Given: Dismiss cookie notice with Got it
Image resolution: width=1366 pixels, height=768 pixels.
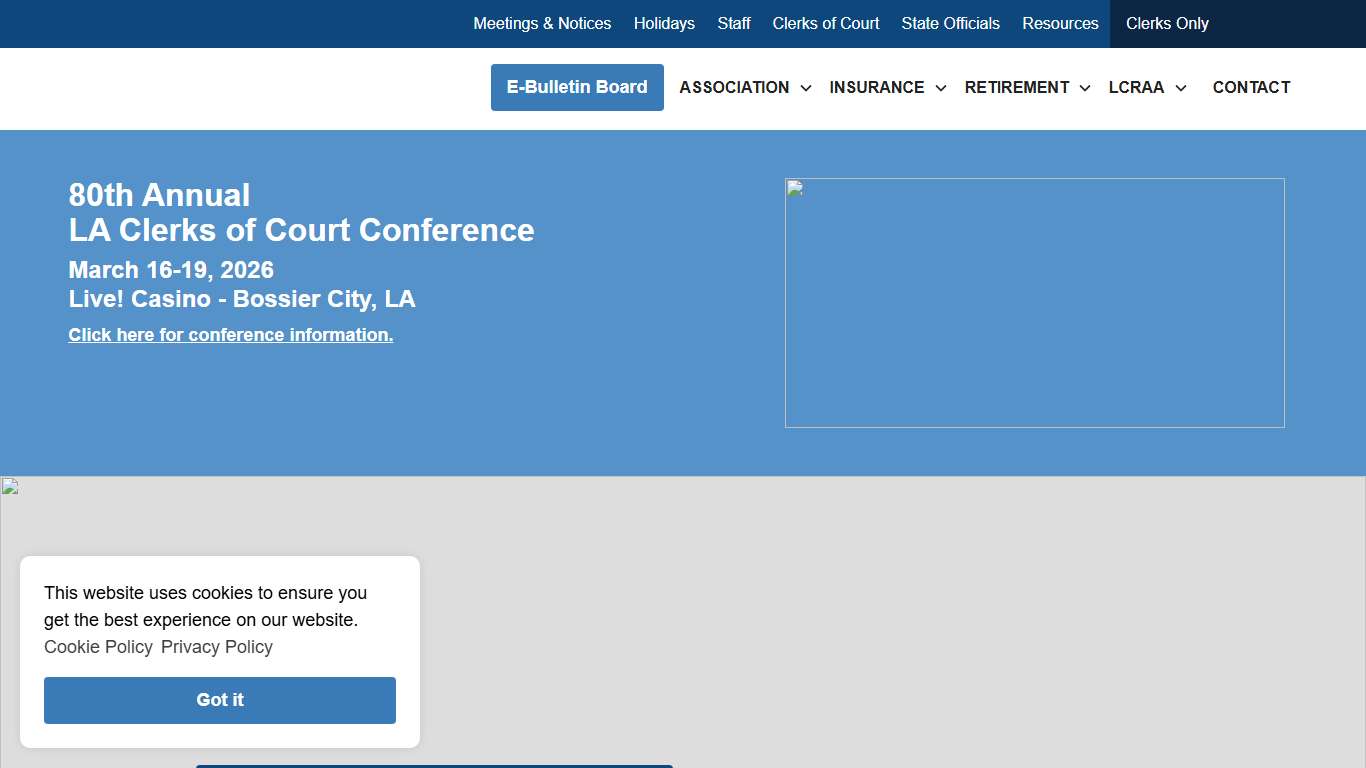Looking at the screenshot, I should click(220, 700).
